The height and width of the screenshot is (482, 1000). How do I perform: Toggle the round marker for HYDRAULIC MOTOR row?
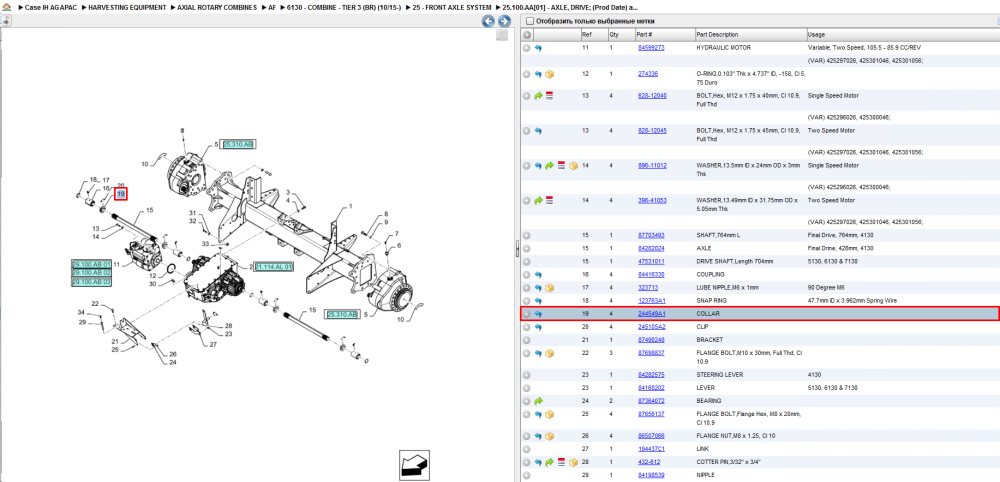pyautogui.click(x=526, y=48)
